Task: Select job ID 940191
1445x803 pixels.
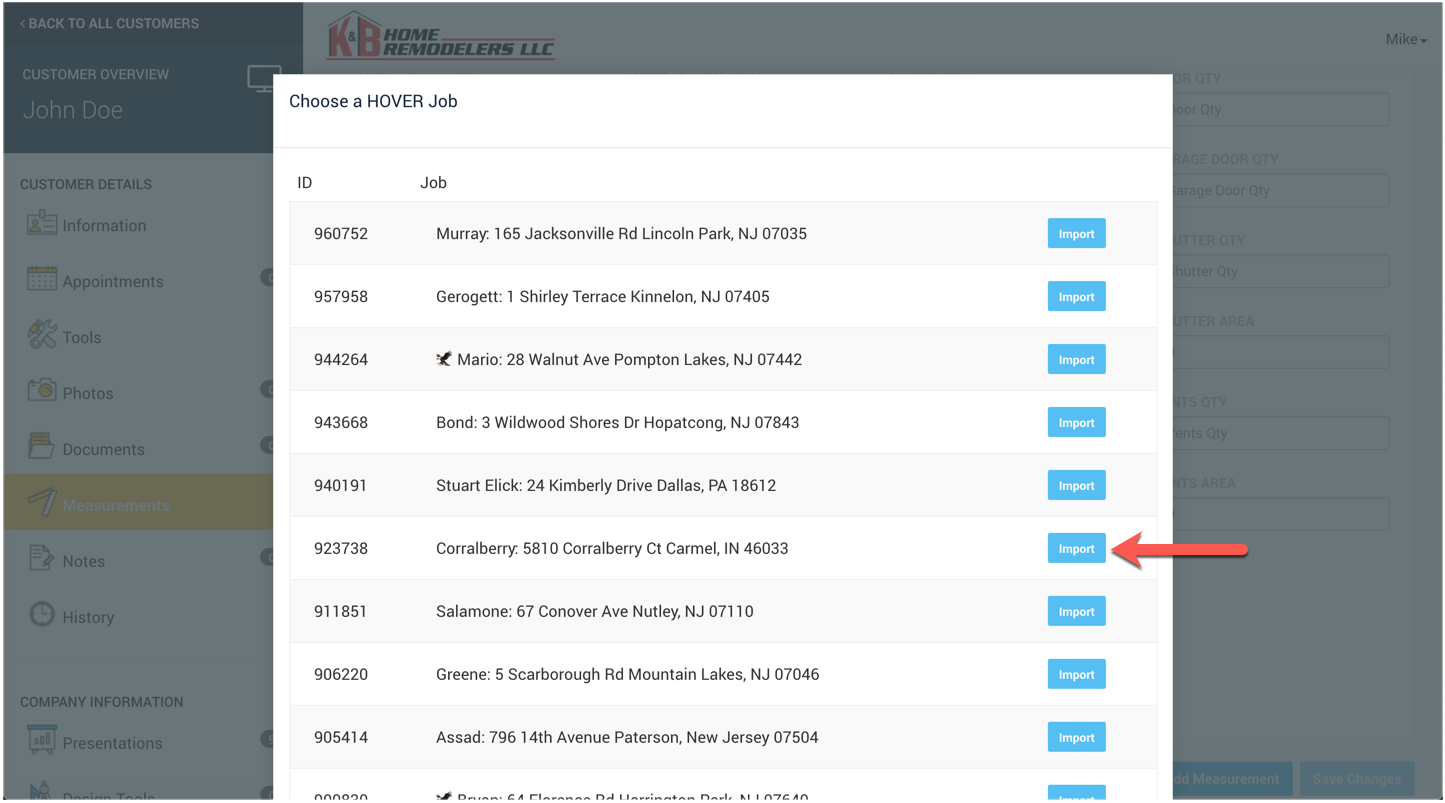Action: [x=341, y=486]
